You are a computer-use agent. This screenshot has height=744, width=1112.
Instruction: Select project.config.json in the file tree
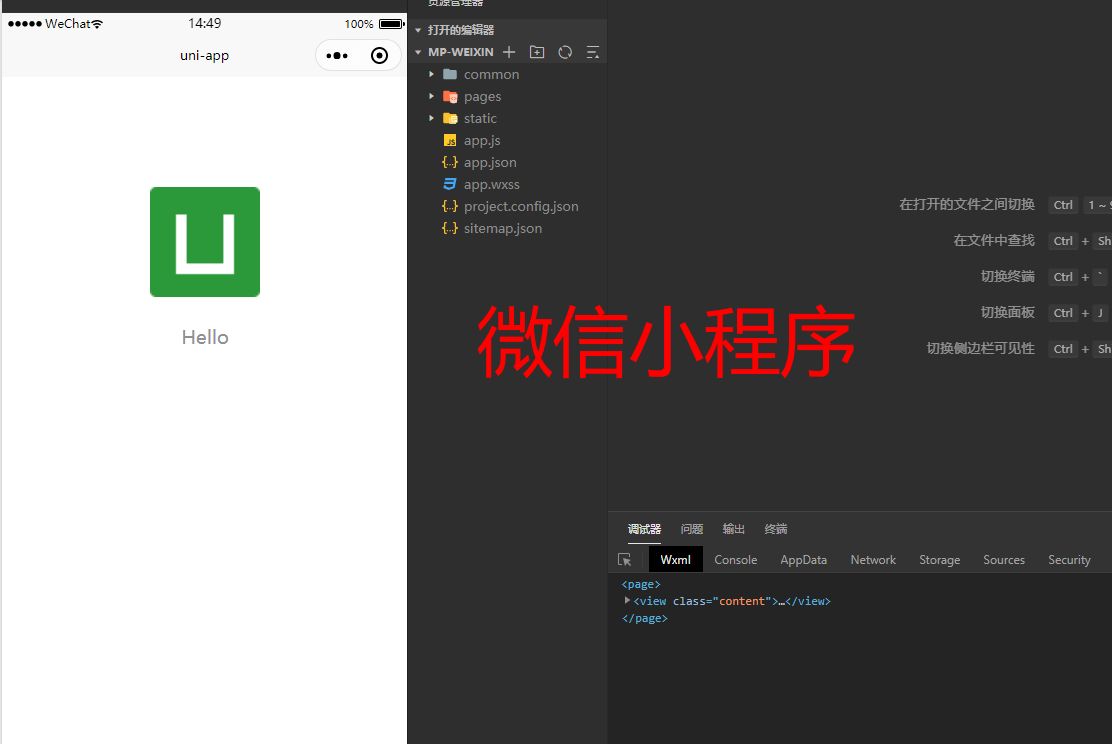(x=521, y=206)
